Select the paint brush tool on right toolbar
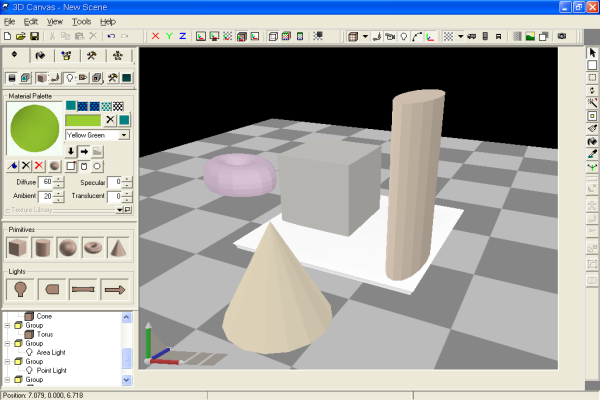The height and width of the screenshot is (400, 600). [592, 129]
